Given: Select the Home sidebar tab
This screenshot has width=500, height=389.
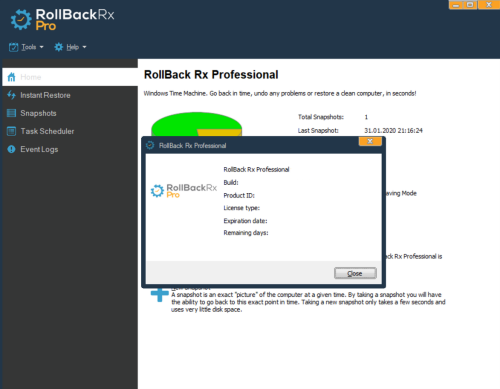Looking at the screenshot, I should (x=70, y=77).
